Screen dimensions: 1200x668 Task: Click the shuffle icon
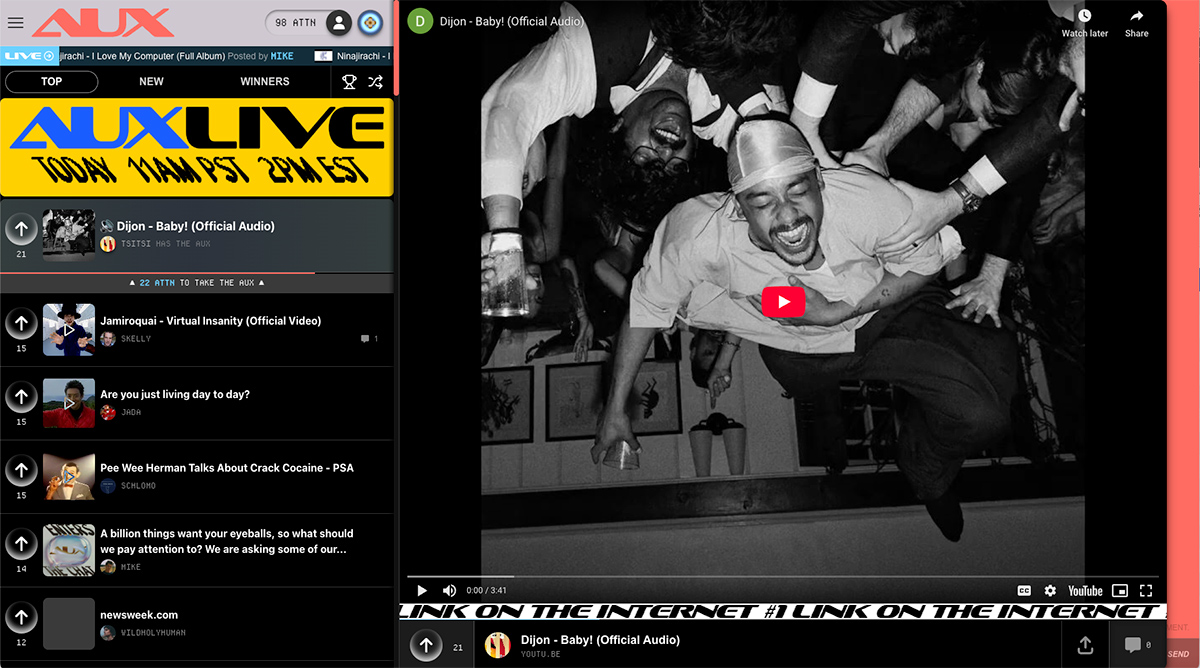click(x=375, y=82)
